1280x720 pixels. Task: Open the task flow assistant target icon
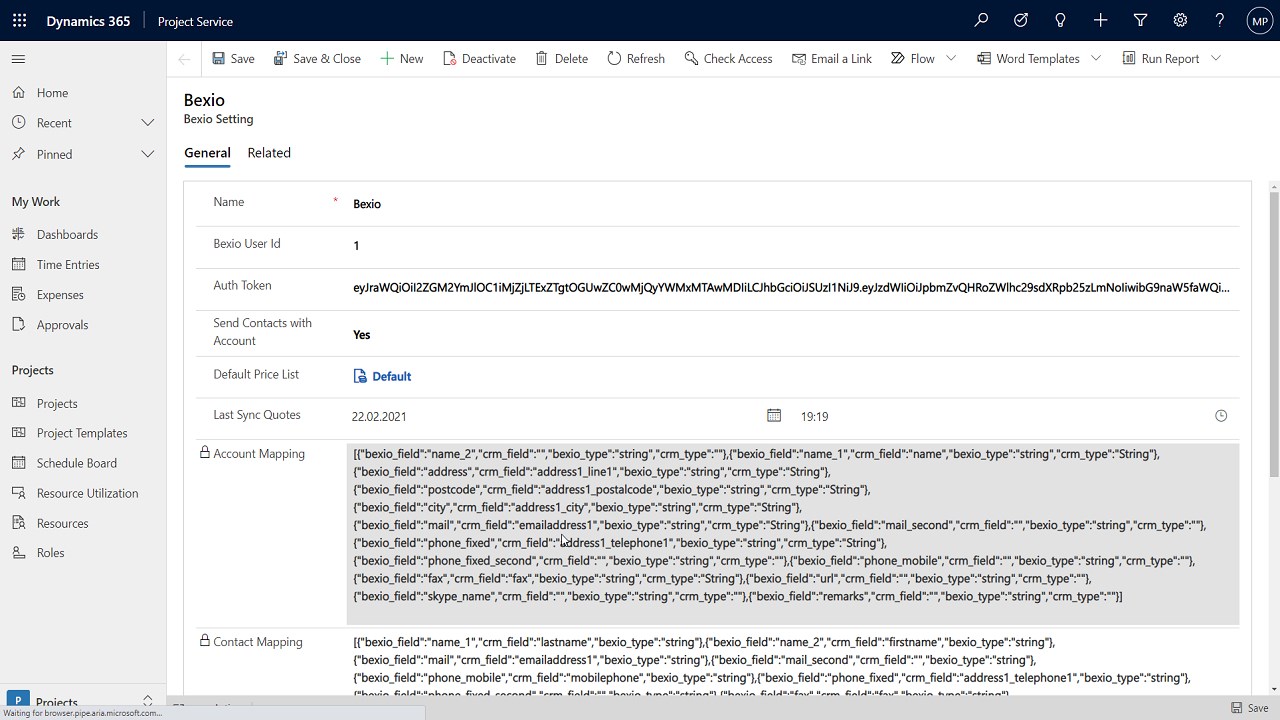(x=1021, y=20)
